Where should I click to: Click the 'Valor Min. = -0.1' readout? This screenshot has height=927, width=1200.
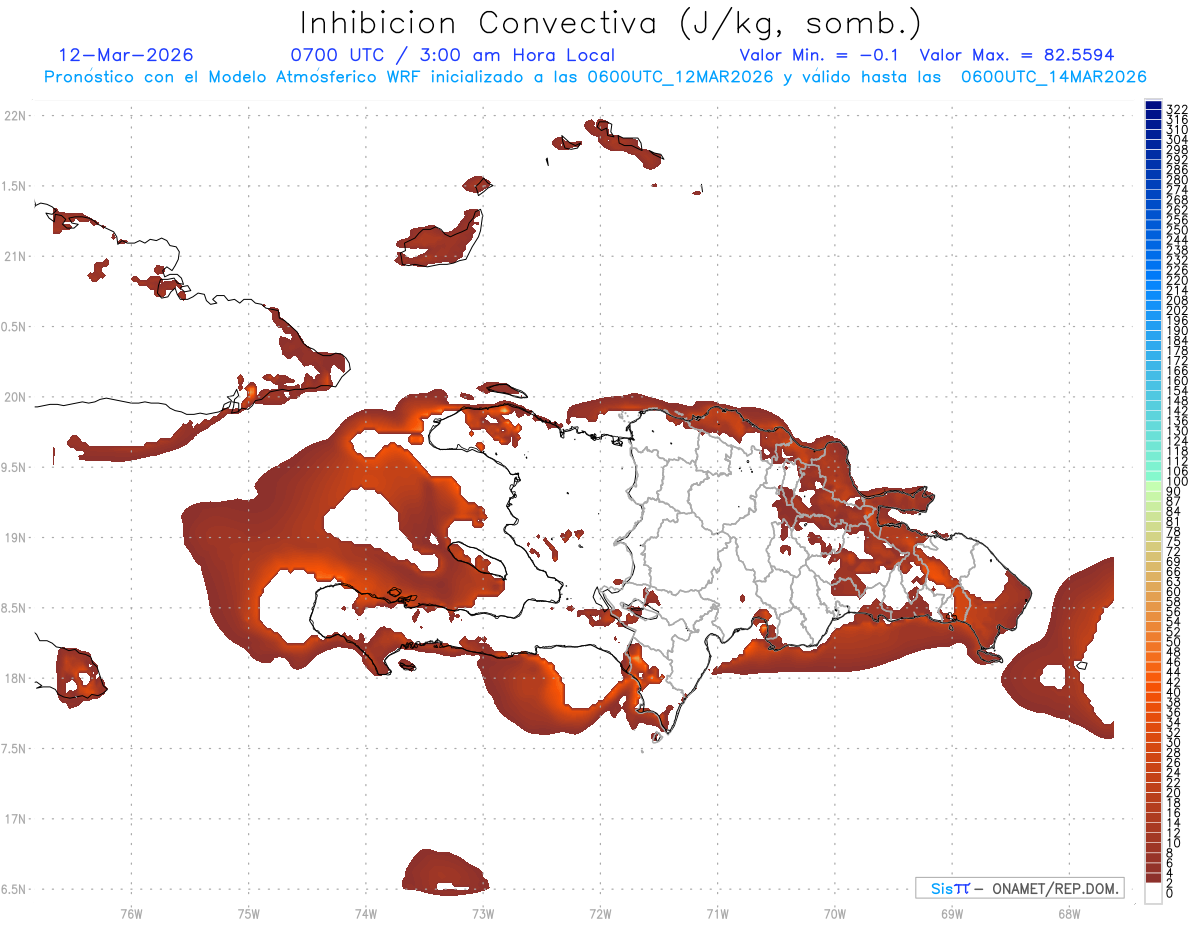820,55
